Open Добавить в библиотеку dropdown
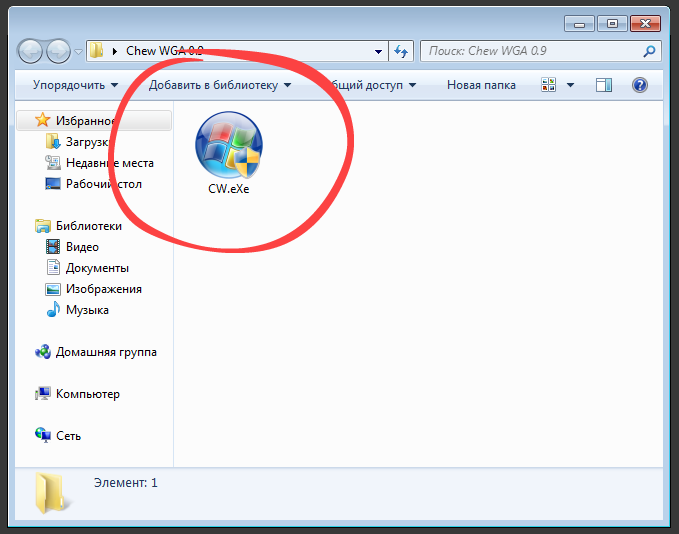Screen dimensions: 679x534 220,85
